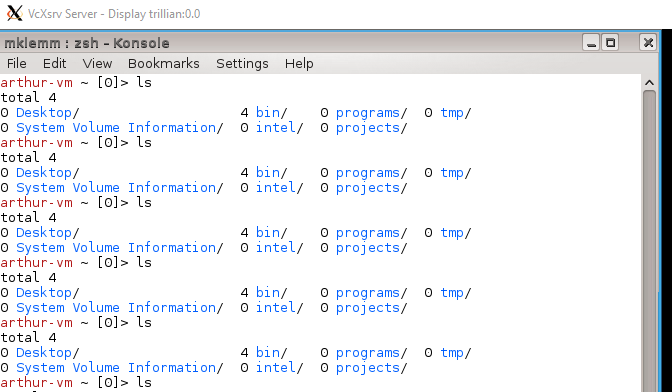The height and width of the screenshot is (392, 672).
Task: Click the VcXsrv X logo icon
Action: 14,13
